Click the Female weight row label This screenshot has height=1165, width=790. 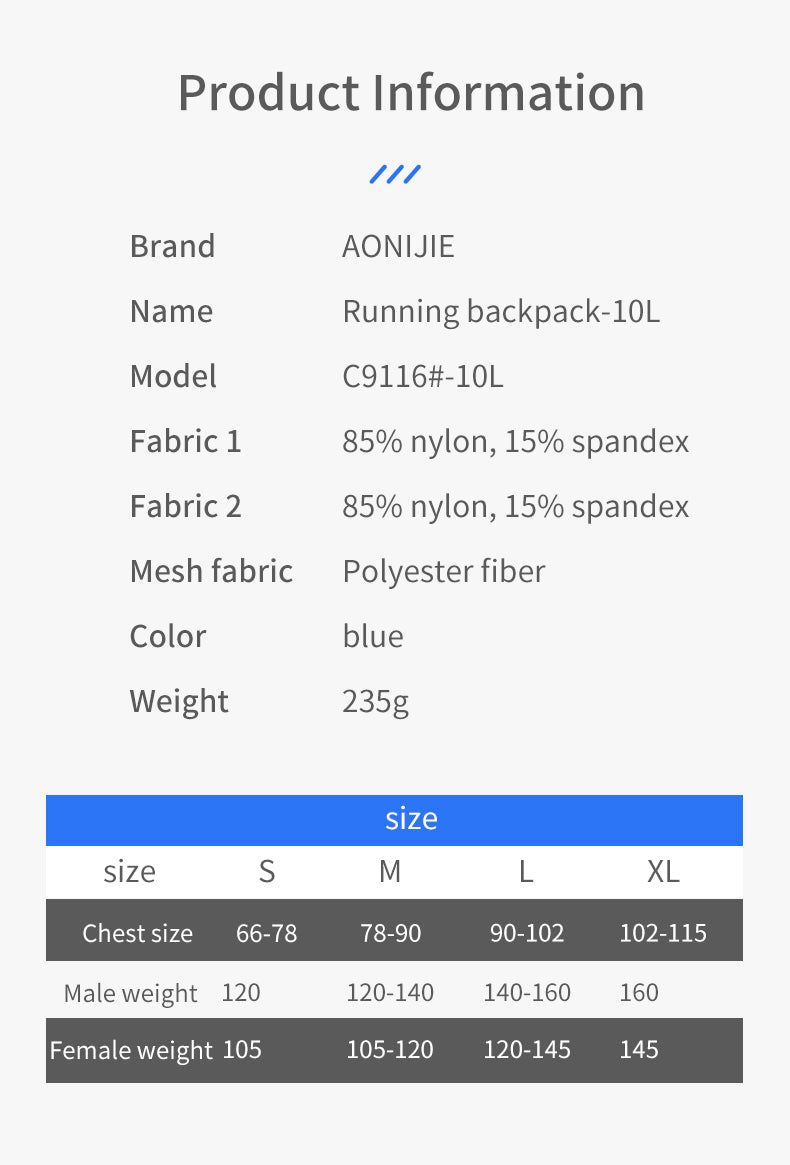[x=131, y=1050]
